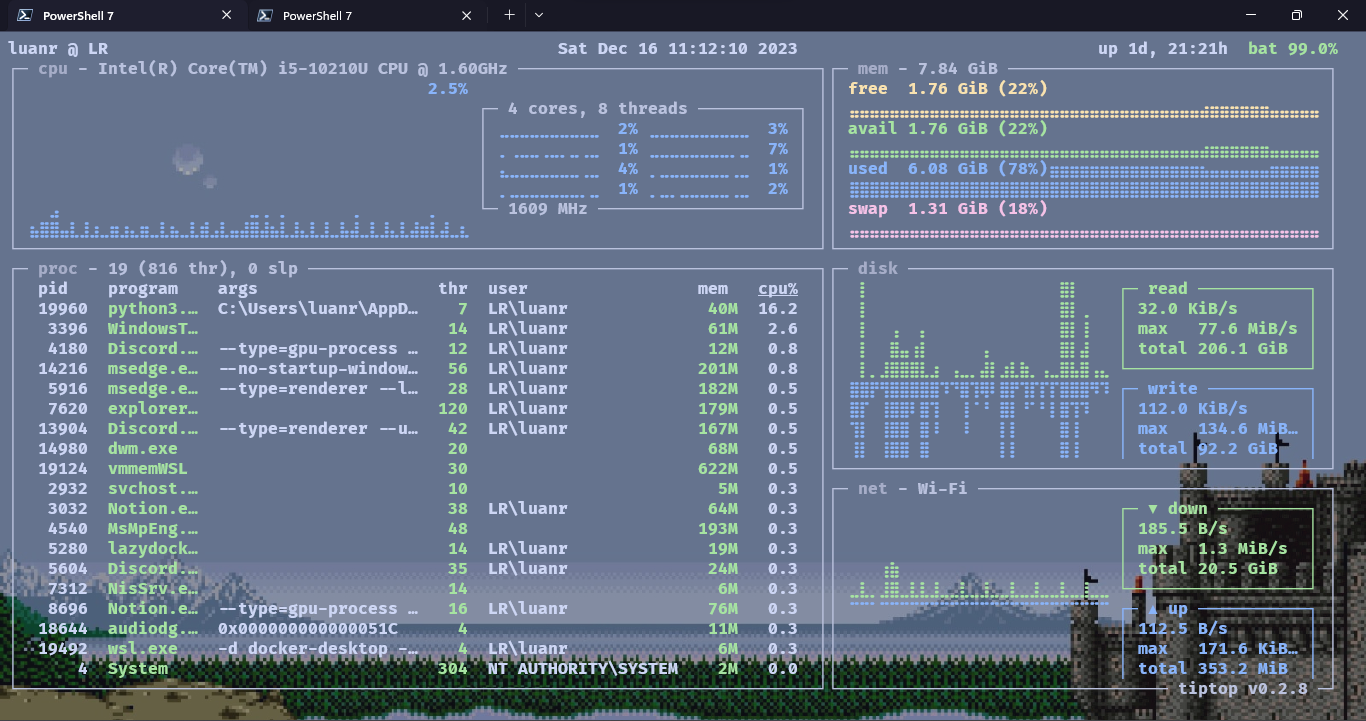
Task: Click the free 1.76 GiB memory line
Action: pos(948,89)
